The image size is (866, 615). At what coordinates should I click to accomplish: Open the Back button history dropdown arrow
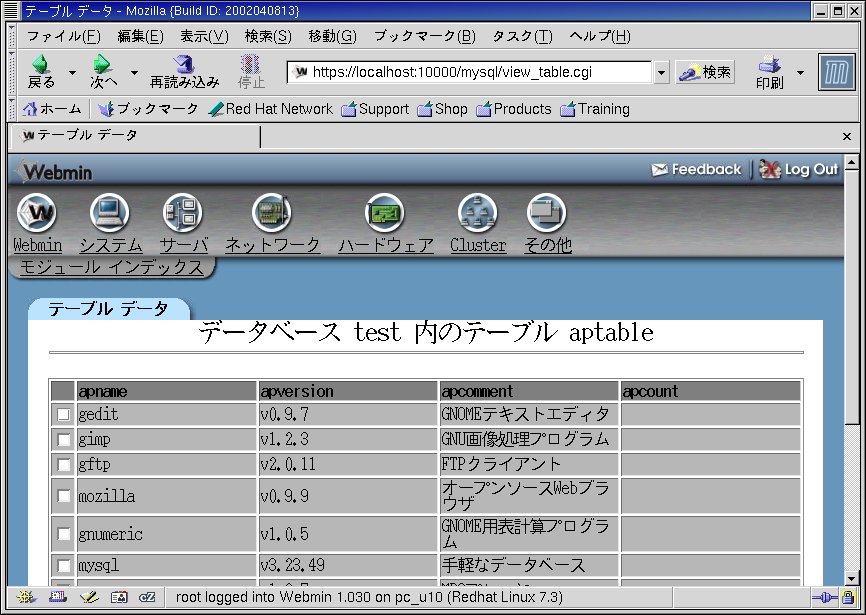point(72,72)
